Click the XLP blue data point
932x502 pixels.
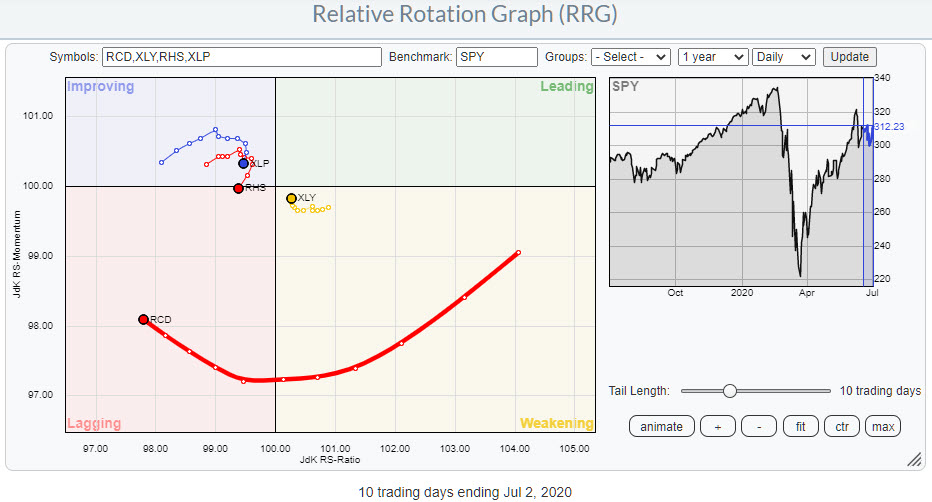[243, 163]
